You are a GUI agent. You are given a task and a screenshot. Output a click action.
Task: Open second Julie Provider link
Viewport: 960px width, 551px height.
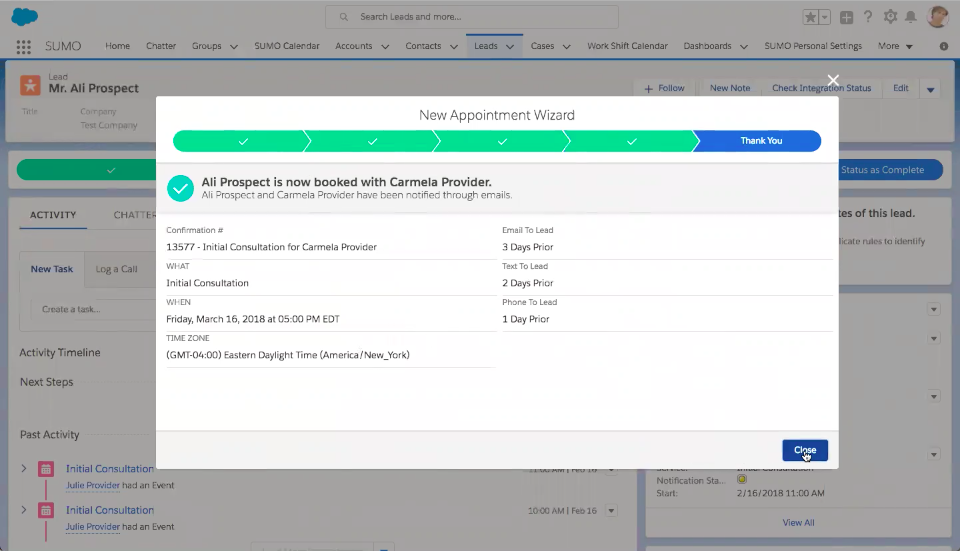pos(92,527)
